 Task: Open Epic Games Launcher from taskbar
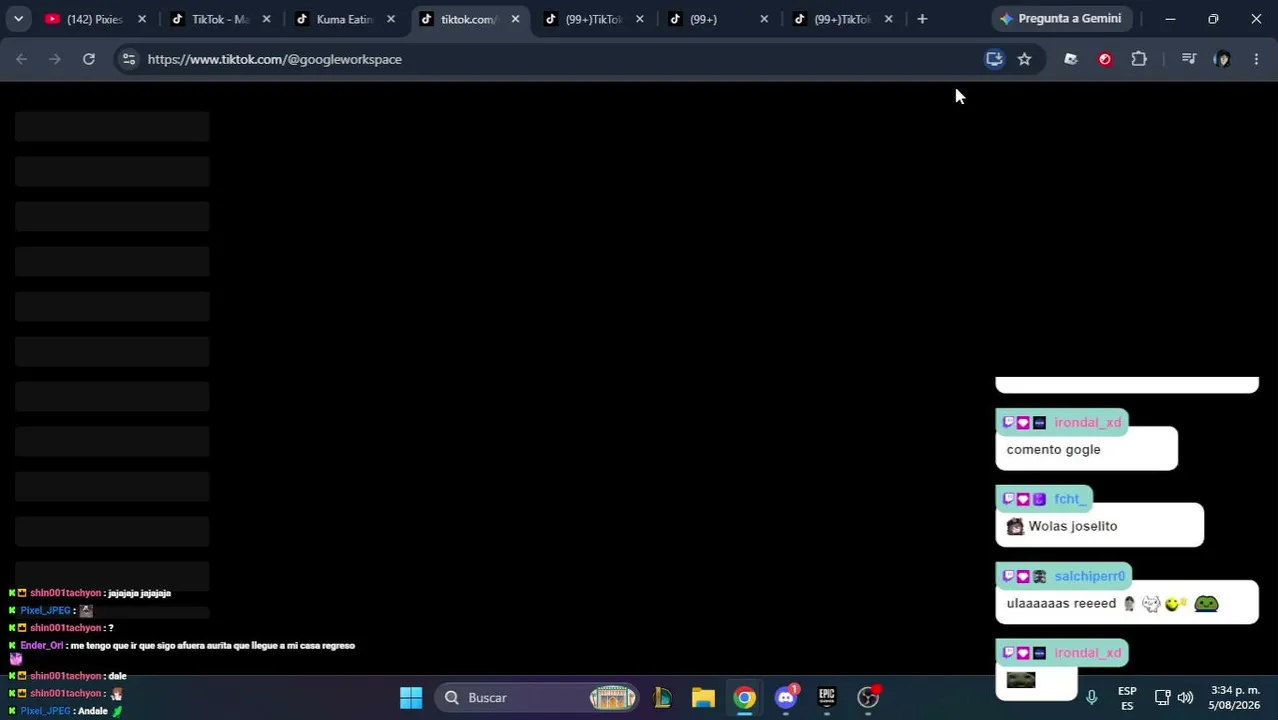click(827, 697)
